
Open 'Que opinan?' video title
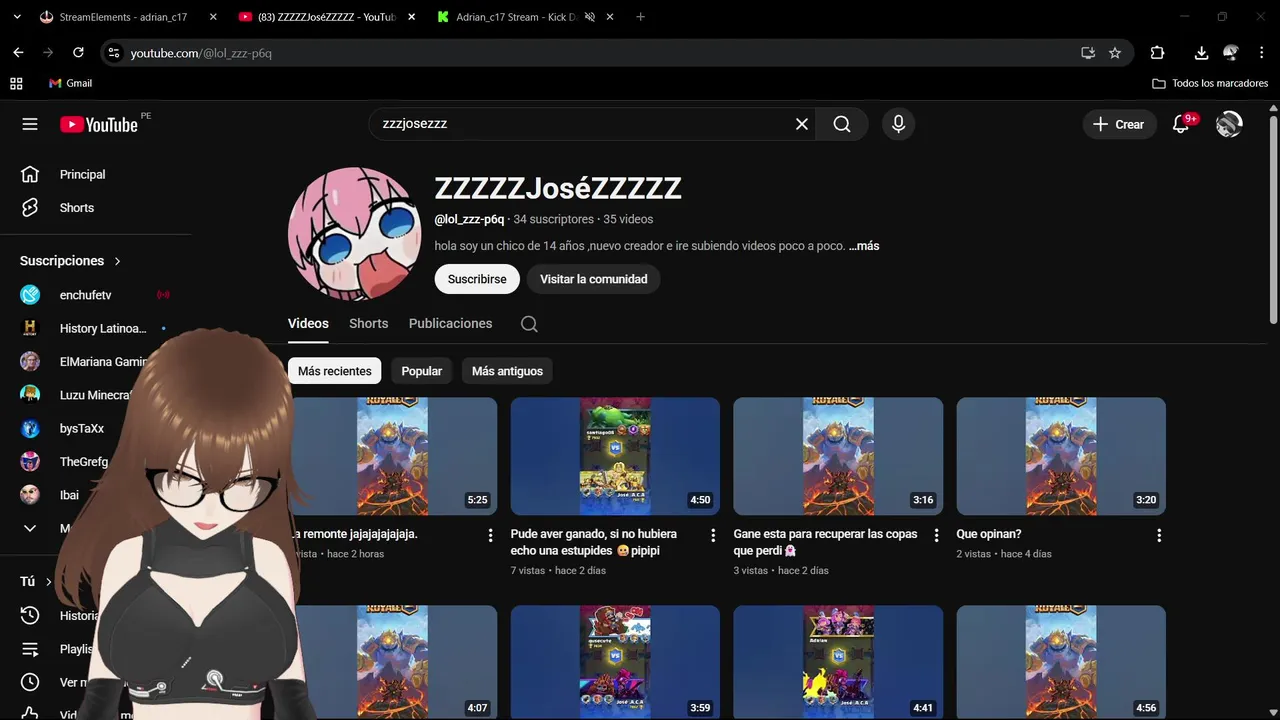coord(988,534)
